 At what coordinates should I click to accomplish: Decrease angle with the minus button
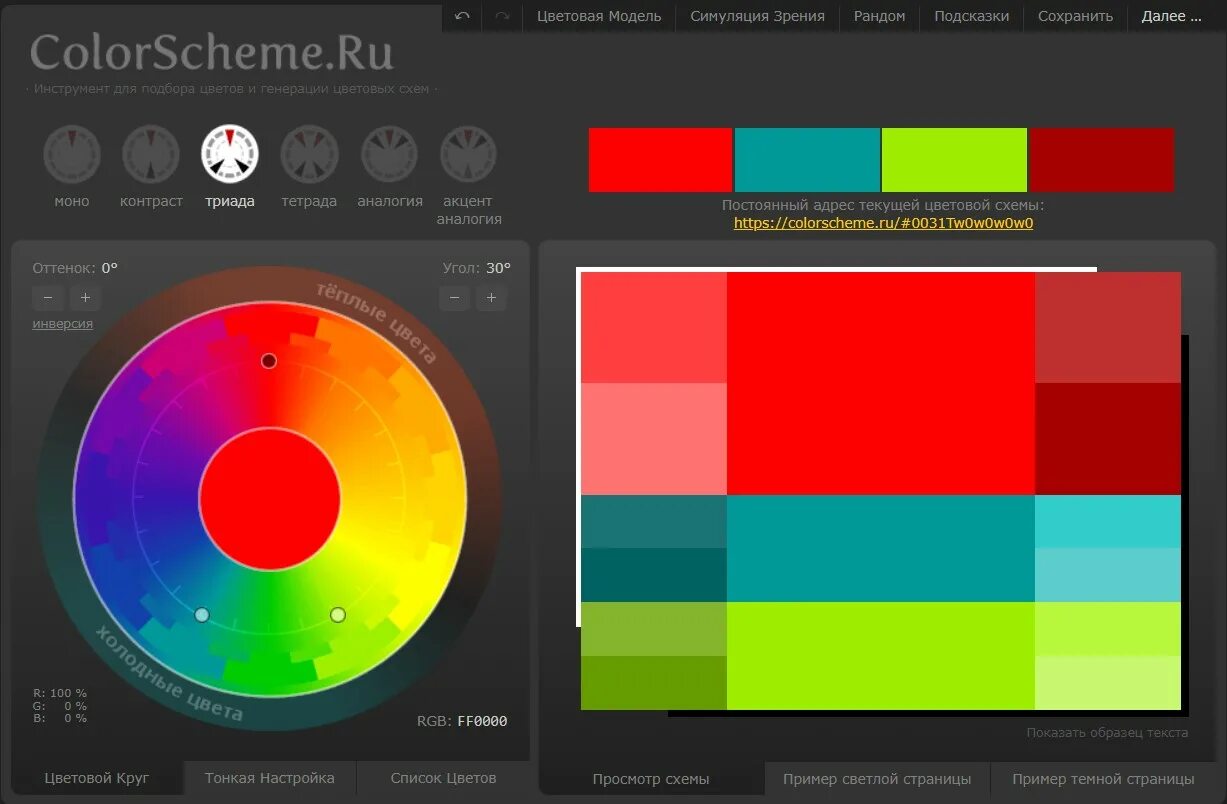454,297
